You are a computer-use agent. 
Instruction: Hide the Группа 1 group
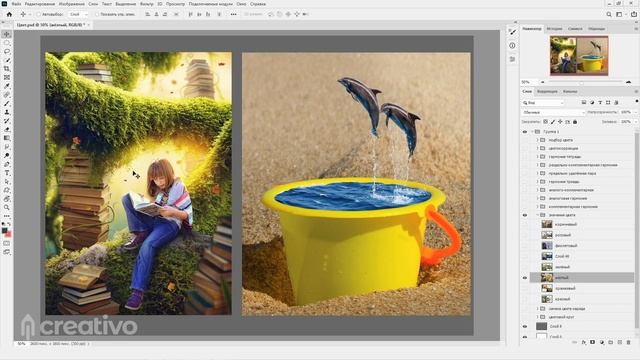(x=525, y=132)
